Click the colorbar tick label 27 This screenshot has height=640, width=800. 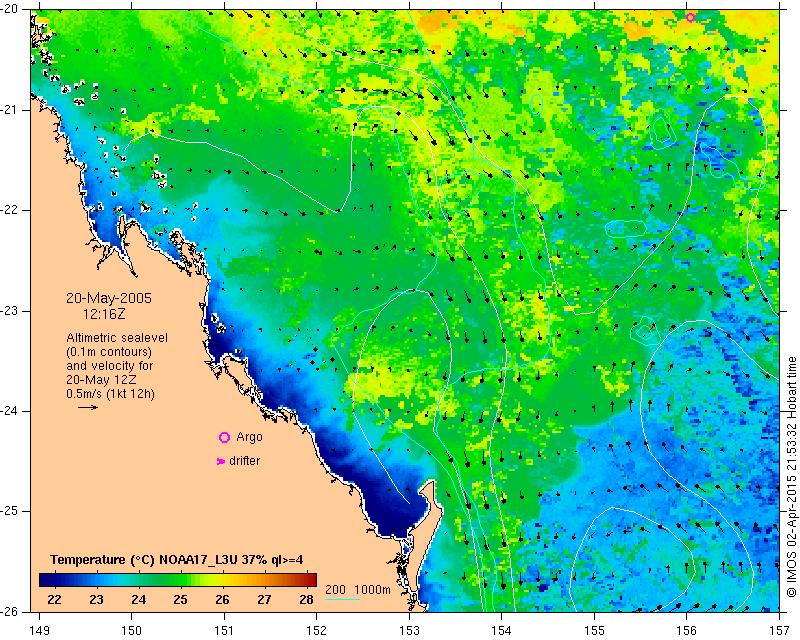coord(264,600)
